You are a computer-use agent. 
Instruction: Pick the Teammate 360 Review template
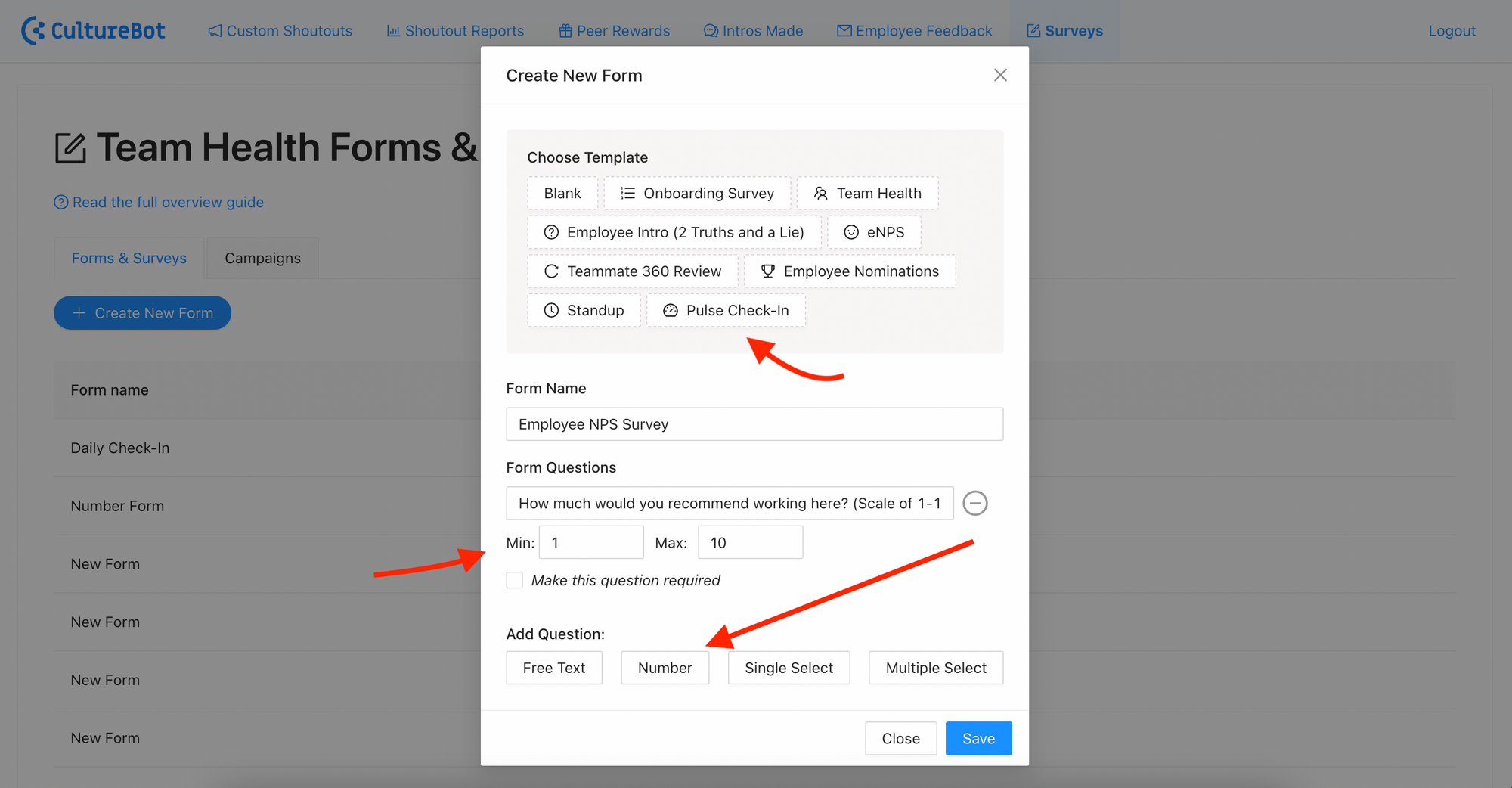click(x=633, y=271)
